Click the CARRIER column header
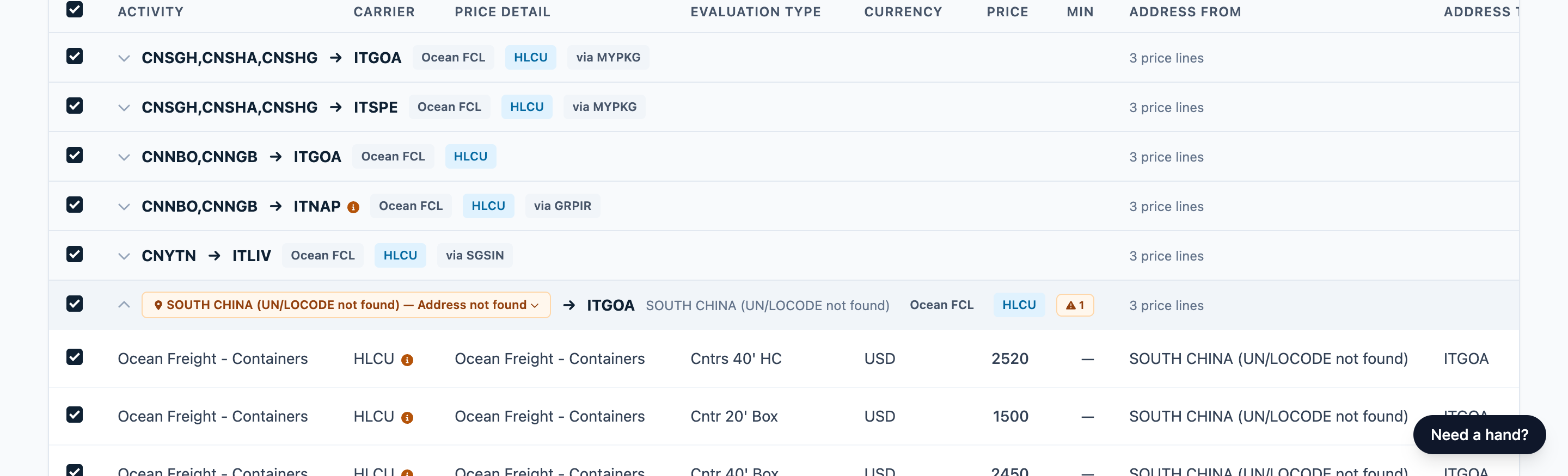This screenshot has height=476, width=1568. point(383,11)
